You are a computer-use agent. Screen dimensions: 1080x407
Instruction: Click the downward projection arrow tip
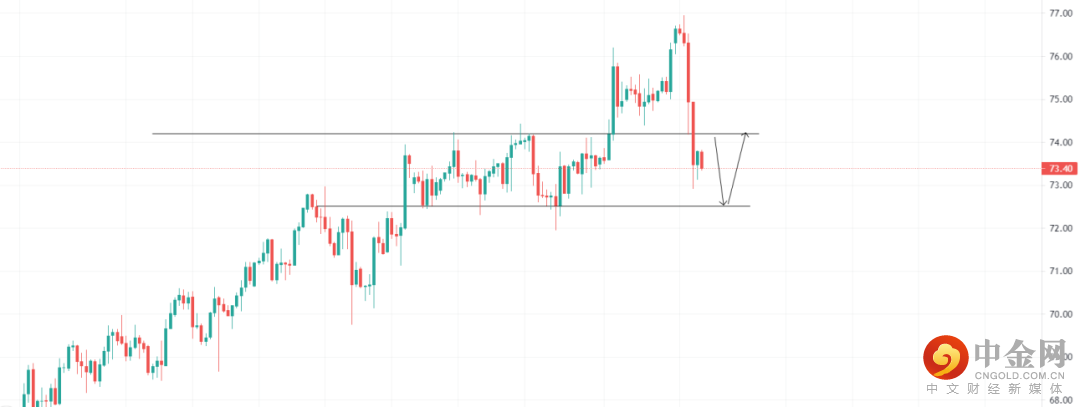click(724, 205)
